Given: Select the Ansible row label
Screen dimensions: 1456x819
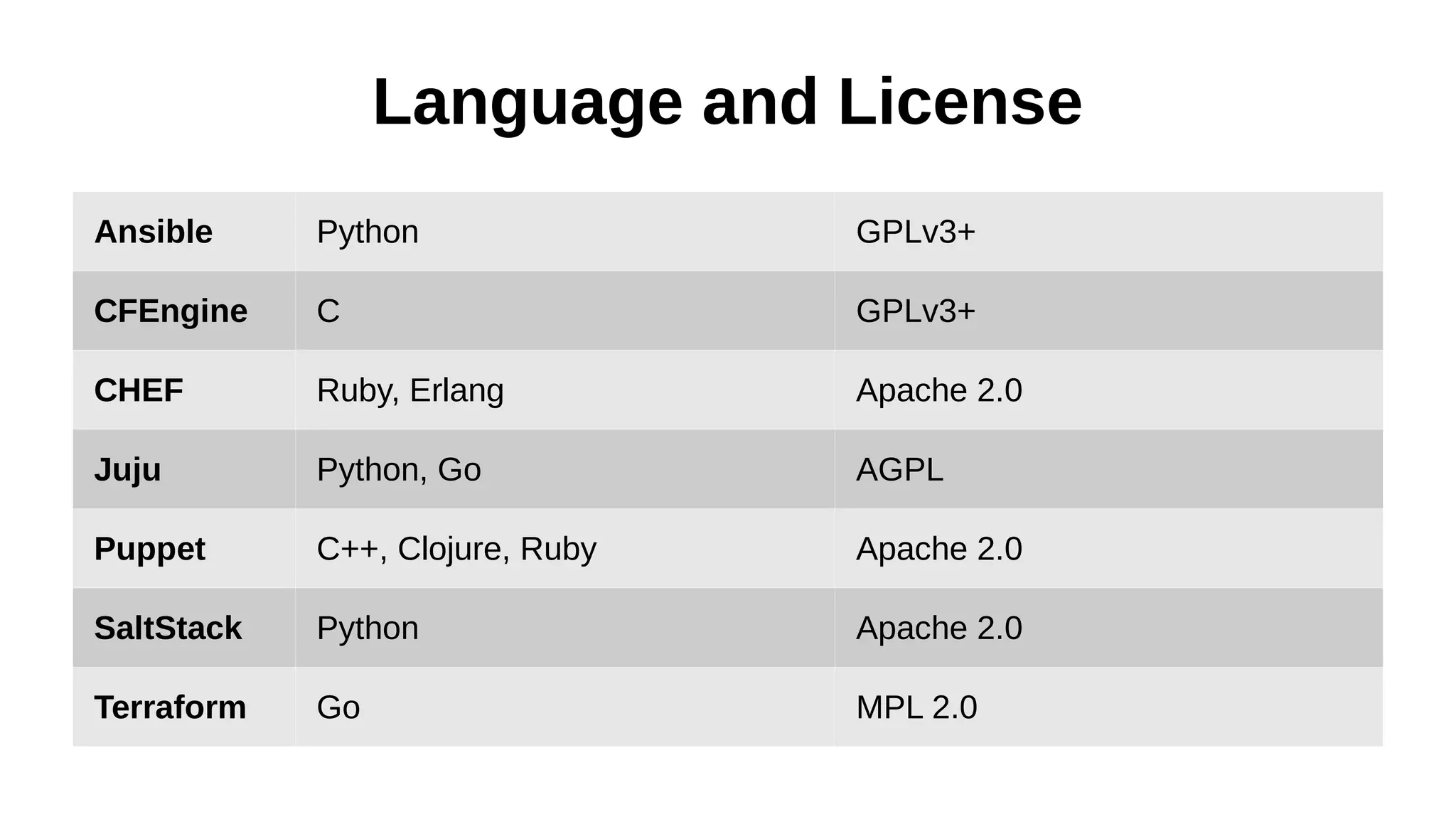Looking at the screenshot, I should click(154, 232).
